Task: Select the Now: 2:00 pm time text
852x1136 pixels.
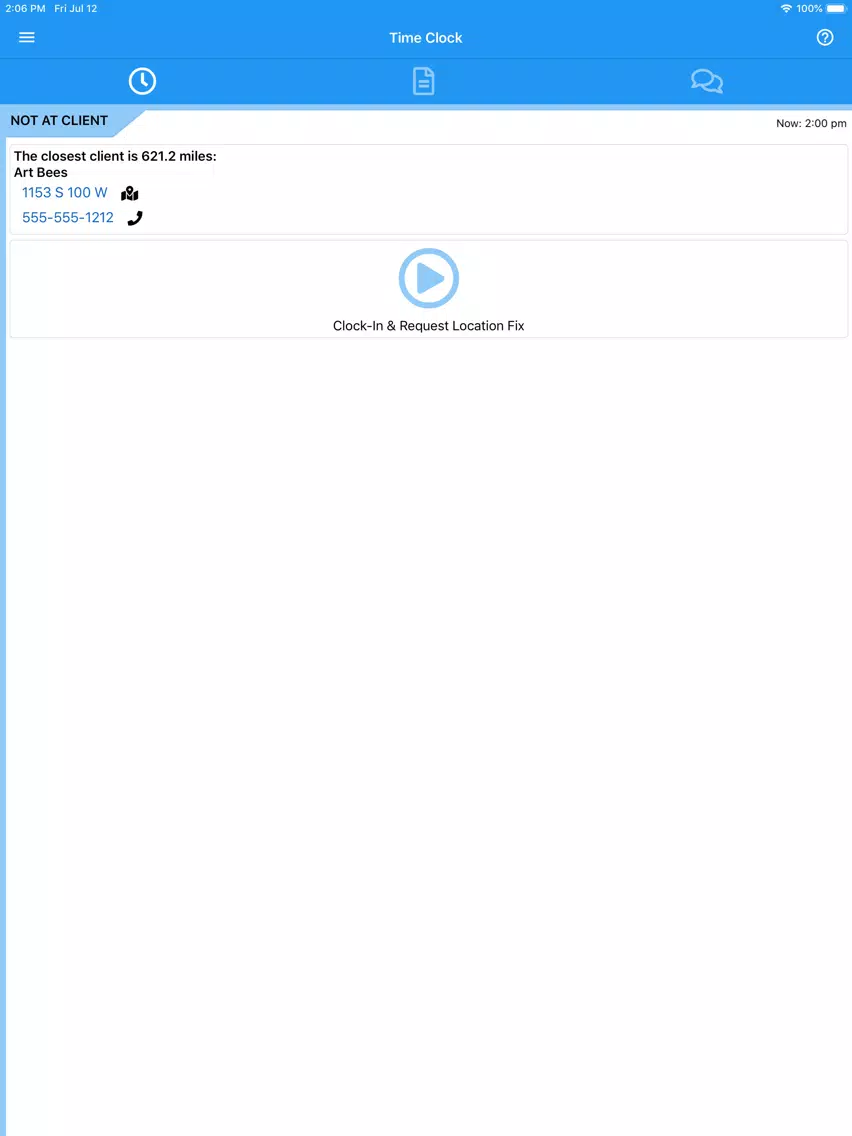Action: click(811, 123)
